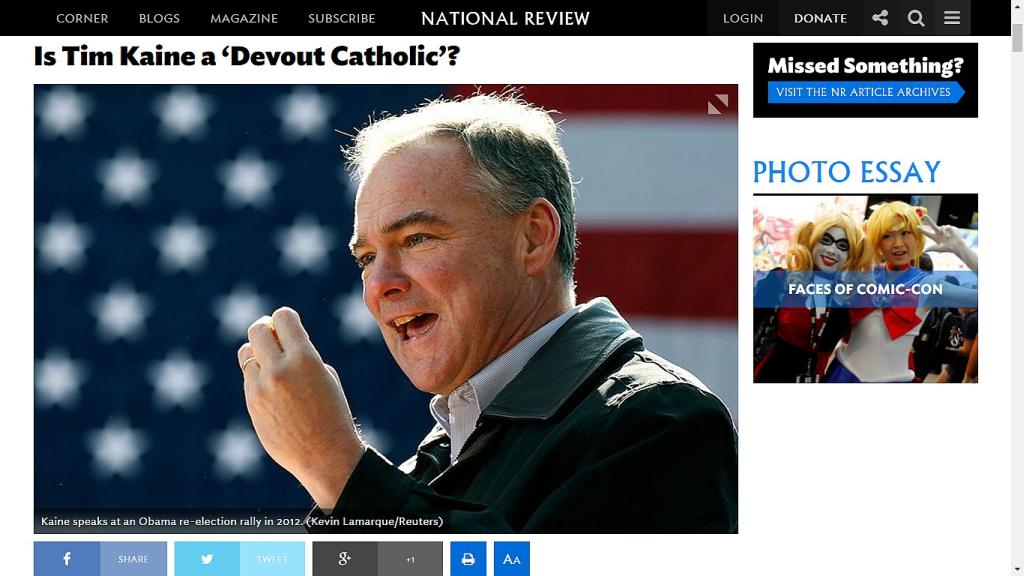
Task: Click the Facebook icon below photo
Action: tap(67, 559)
